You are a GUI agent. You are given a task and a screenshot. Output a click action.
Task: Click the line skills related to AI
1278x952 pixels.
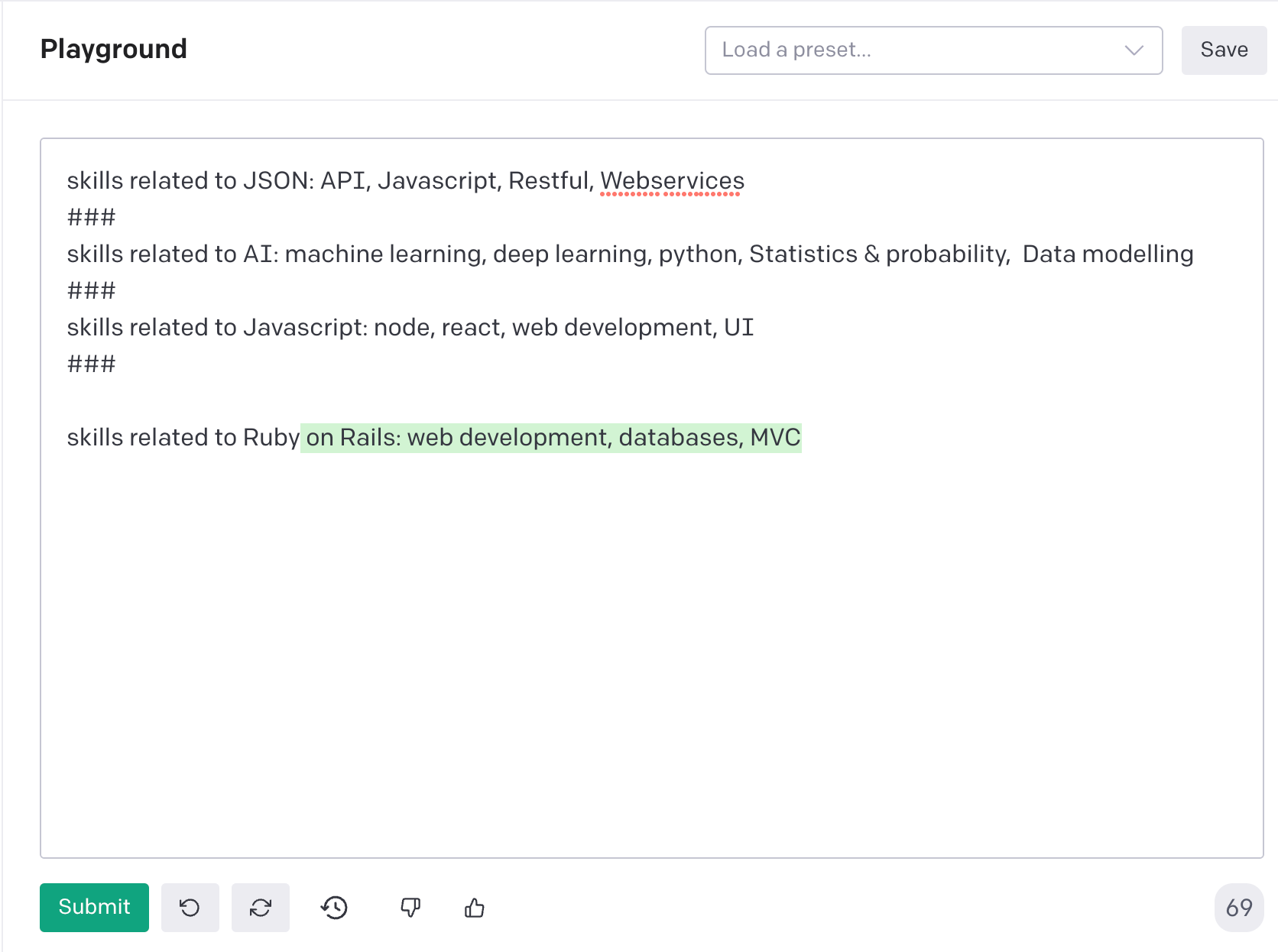[630, 254]
